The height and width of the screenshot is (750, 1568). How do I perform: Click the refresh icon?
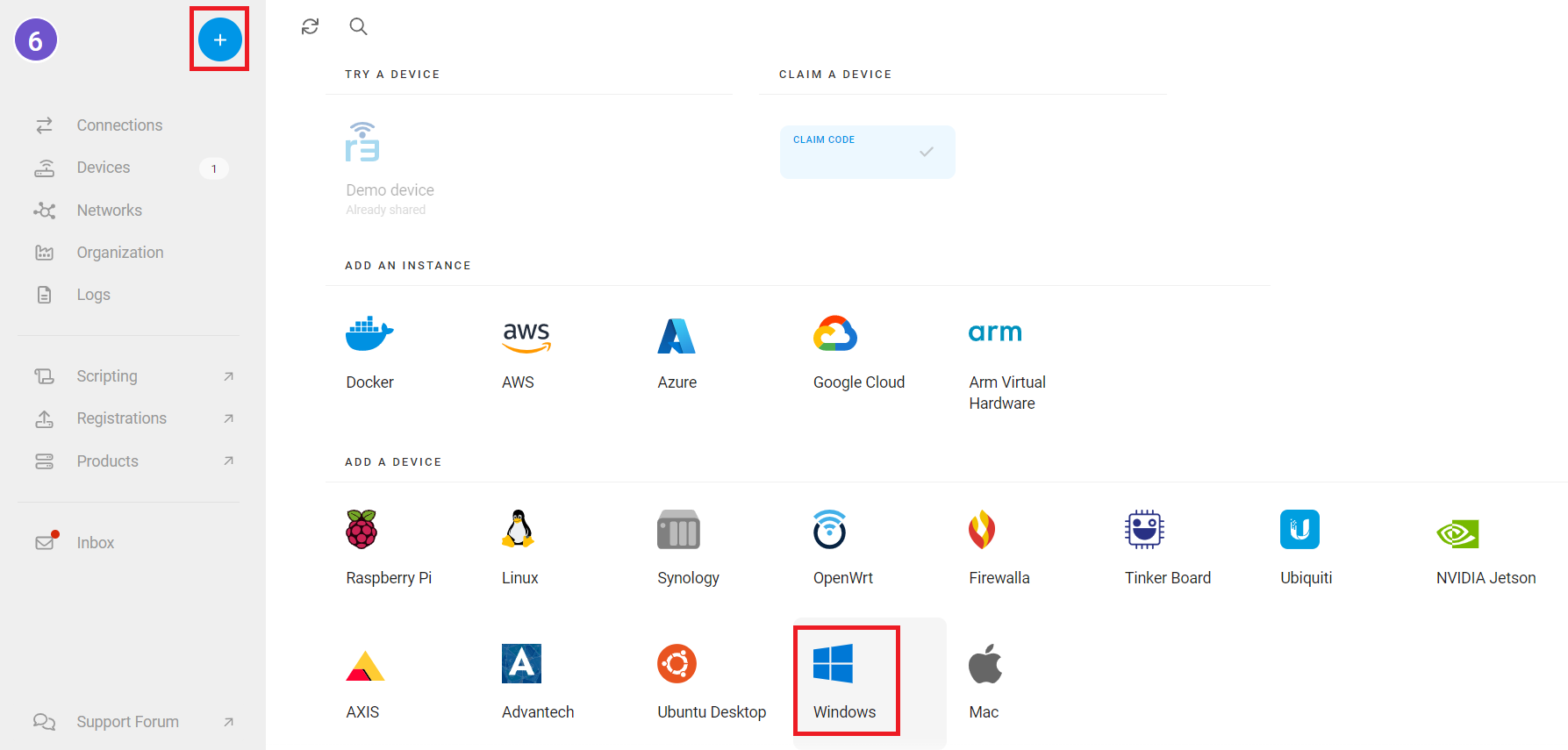coord(310,26)
